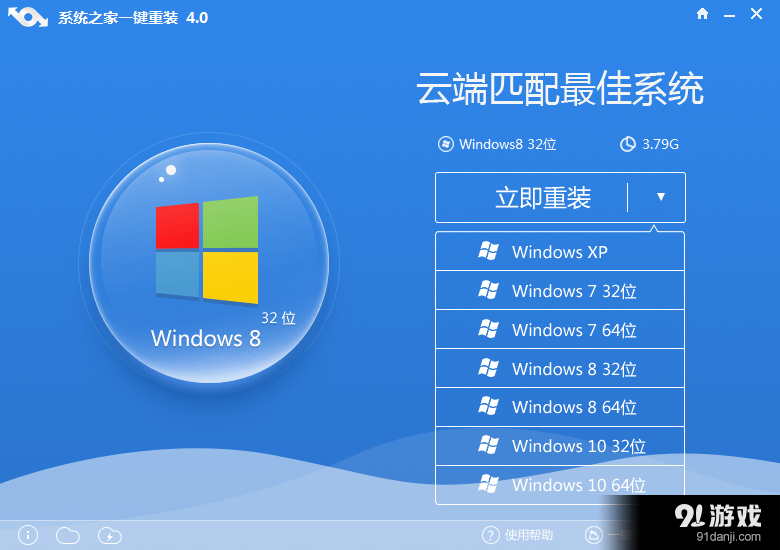The width and height of the screenshot is (780, 550).
Task: Open the 使用帮助 help link
Action: [x=529, y=535]
